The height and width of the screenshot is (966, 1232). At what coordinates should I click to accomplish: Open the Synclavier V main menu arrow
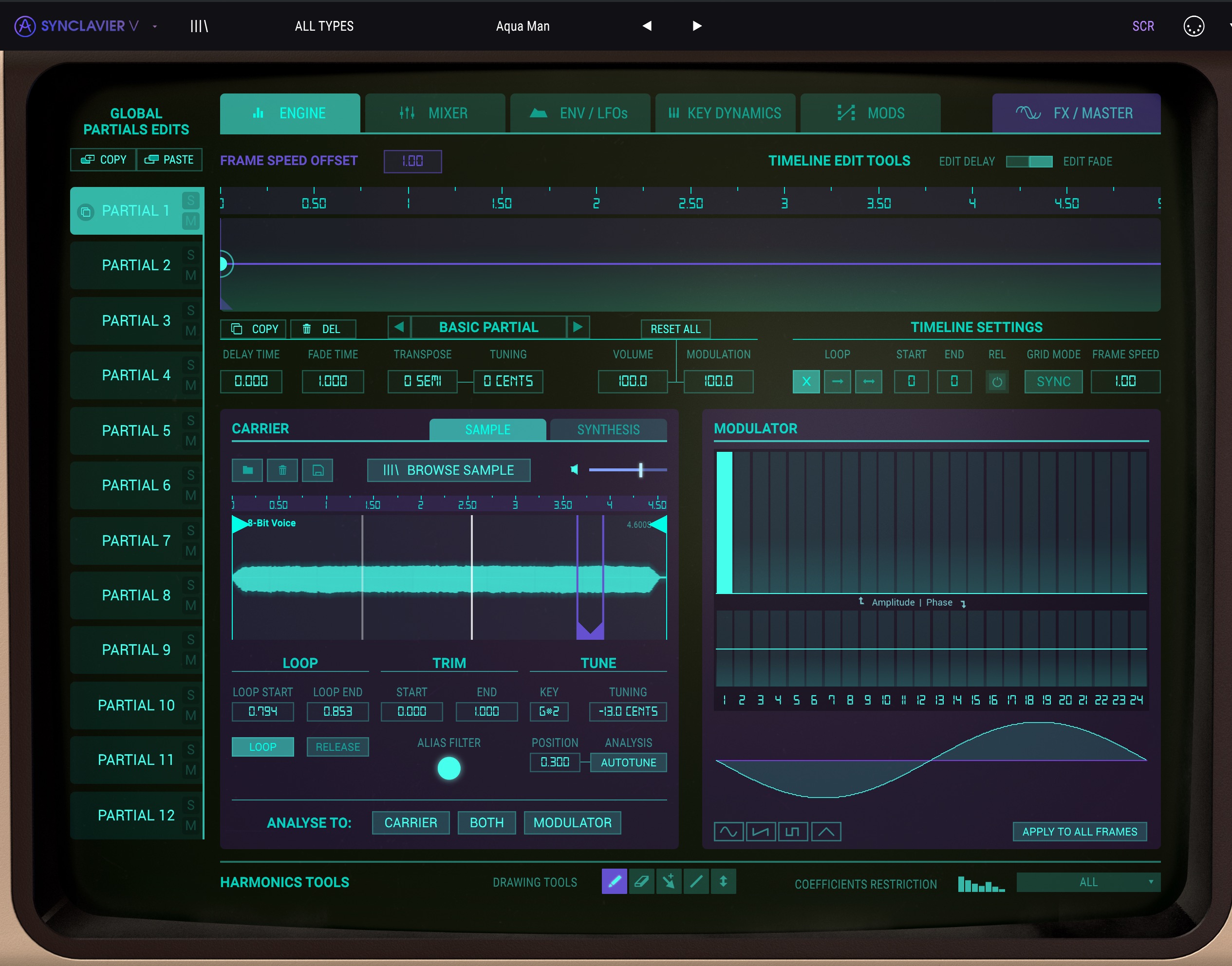point(154,26)
